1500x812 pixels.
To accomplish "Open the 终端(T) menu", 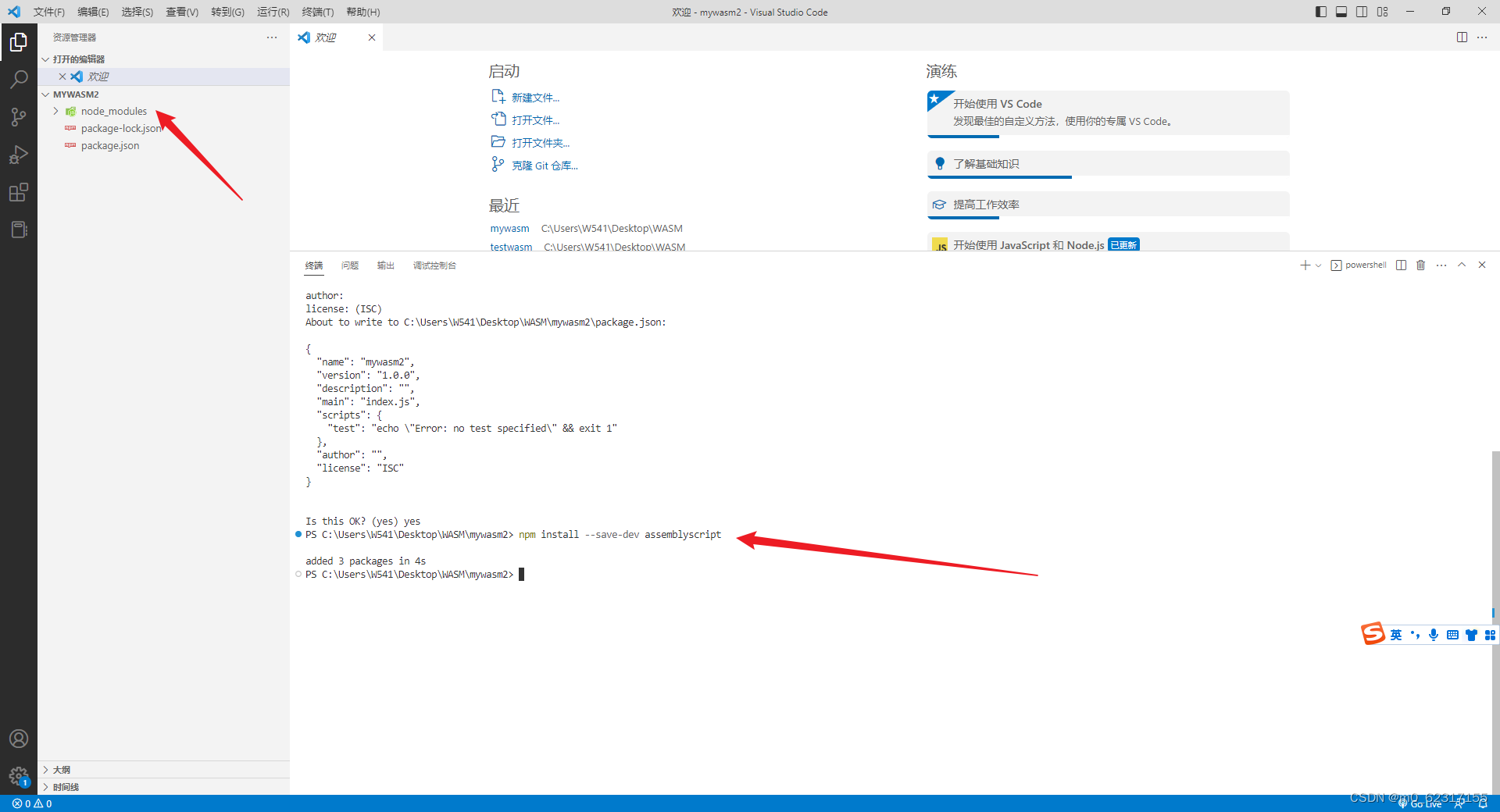I will click(317, 12).
